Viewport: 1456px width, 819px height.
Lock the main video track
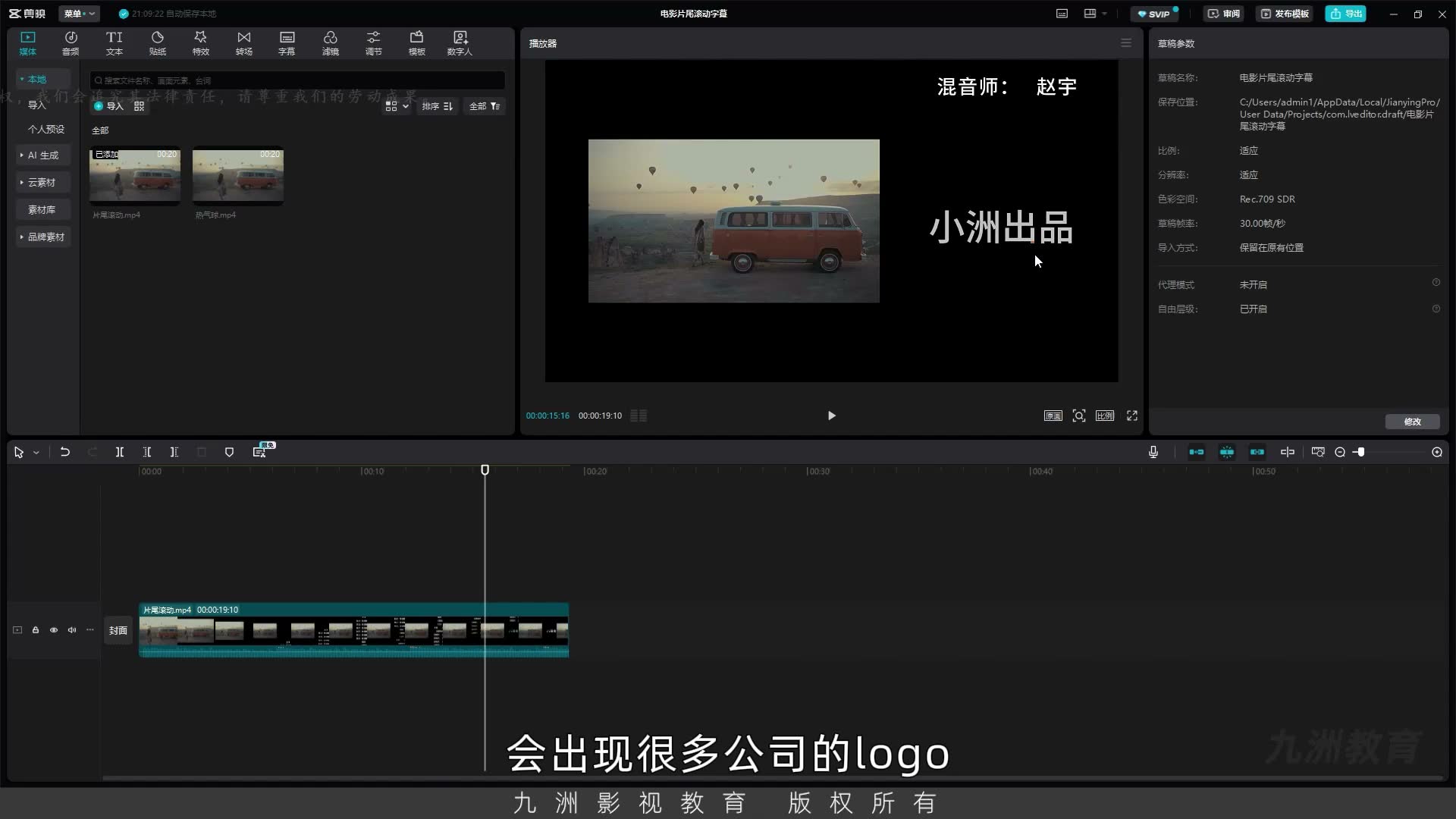(x=36, y=630)
